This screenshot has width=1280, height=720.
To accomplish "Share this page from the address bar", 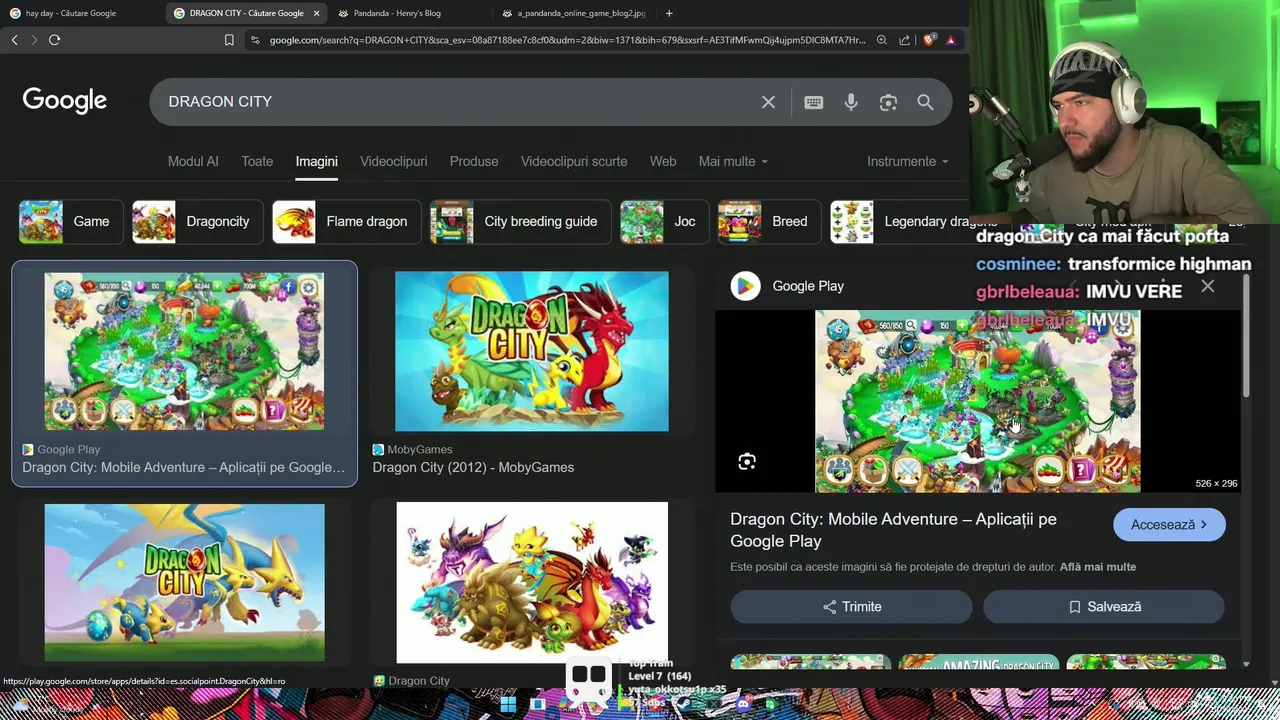I will (905, 40).
